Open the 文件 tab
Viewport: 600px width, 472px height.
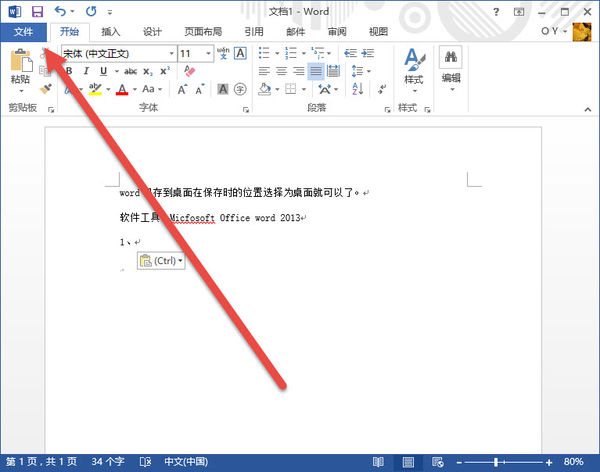pyautogui.click(x=23, y=32)
